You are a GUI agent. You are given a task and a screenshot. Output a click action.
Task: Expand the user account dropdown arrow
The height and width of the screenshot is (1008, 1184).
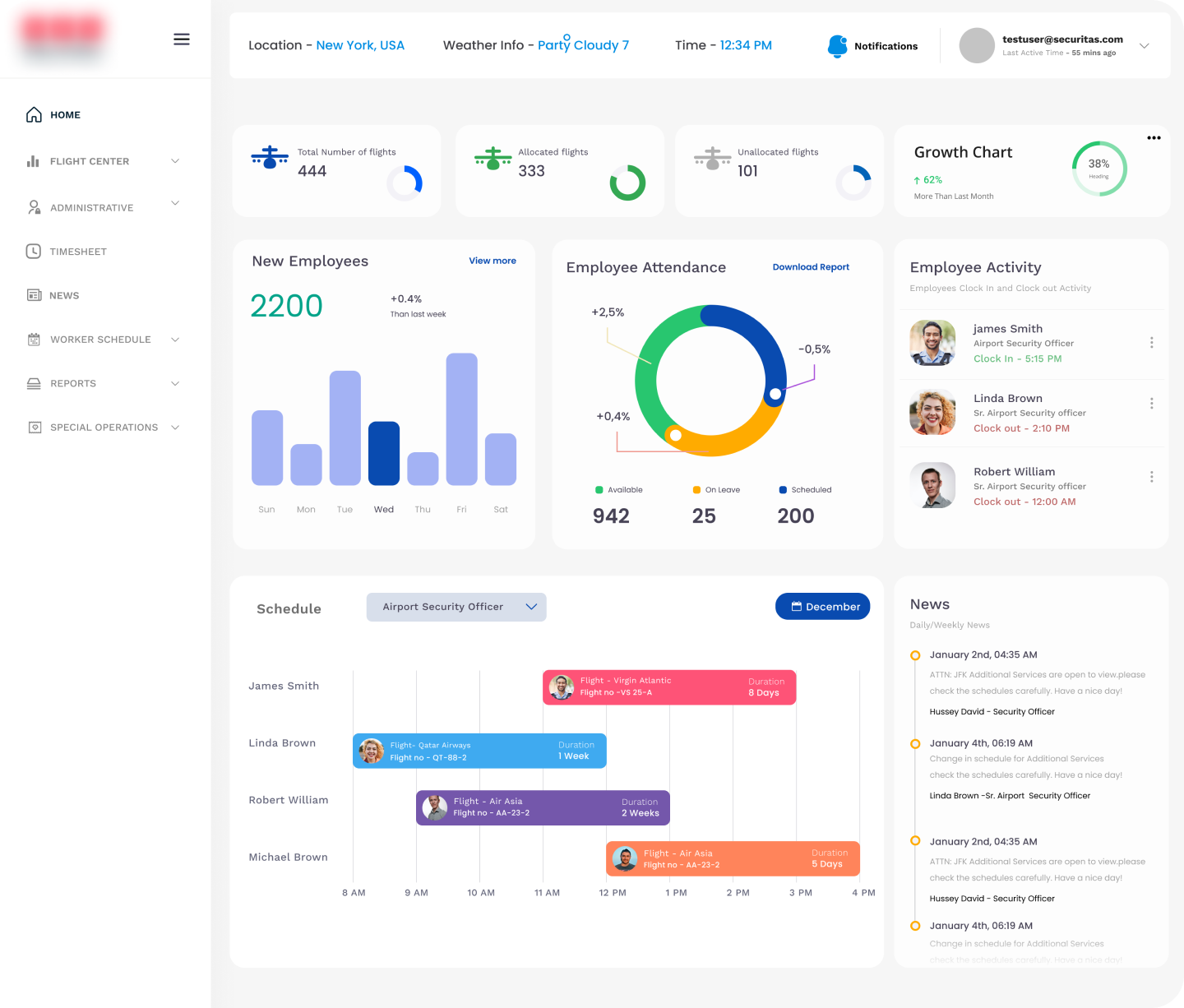click(1144, 46)
